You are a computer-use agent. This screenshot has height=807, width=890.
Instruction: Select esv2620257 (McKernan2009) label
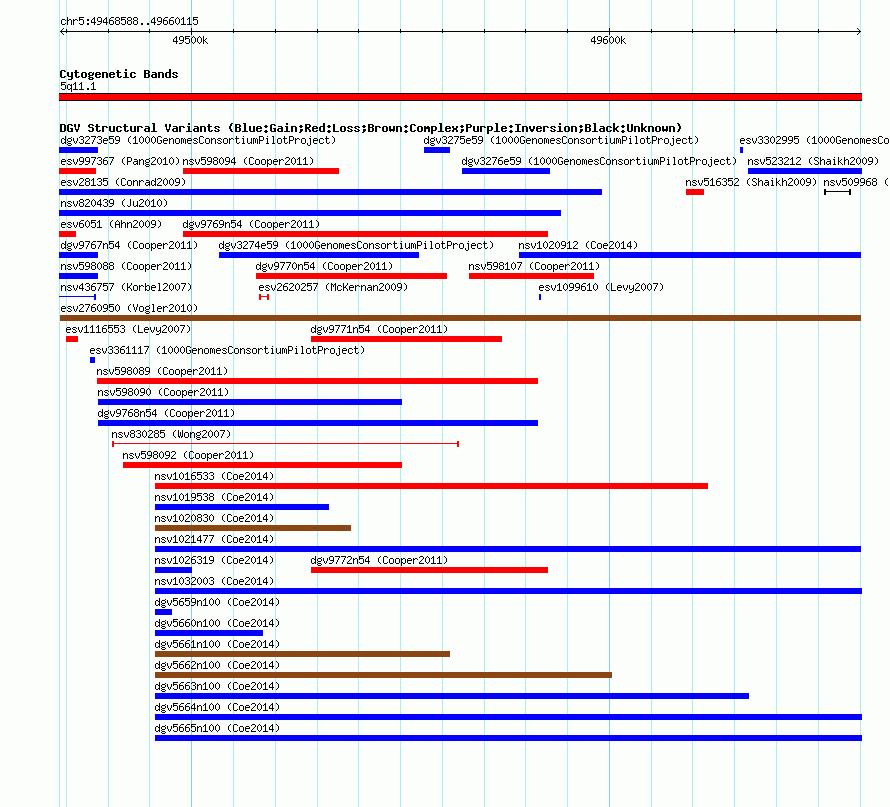[333, 287]
